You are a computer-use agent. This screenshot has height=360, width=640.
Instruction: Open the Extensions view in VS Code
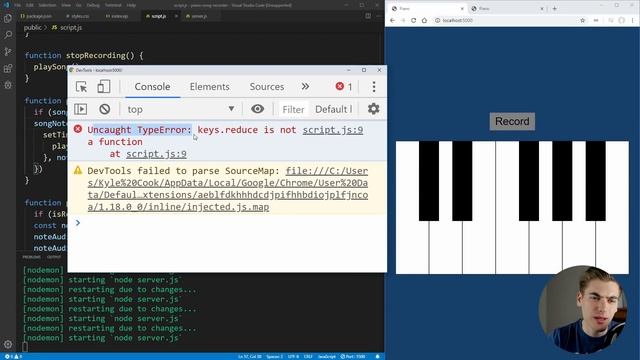pyautogui.click(x=8, y=68)
